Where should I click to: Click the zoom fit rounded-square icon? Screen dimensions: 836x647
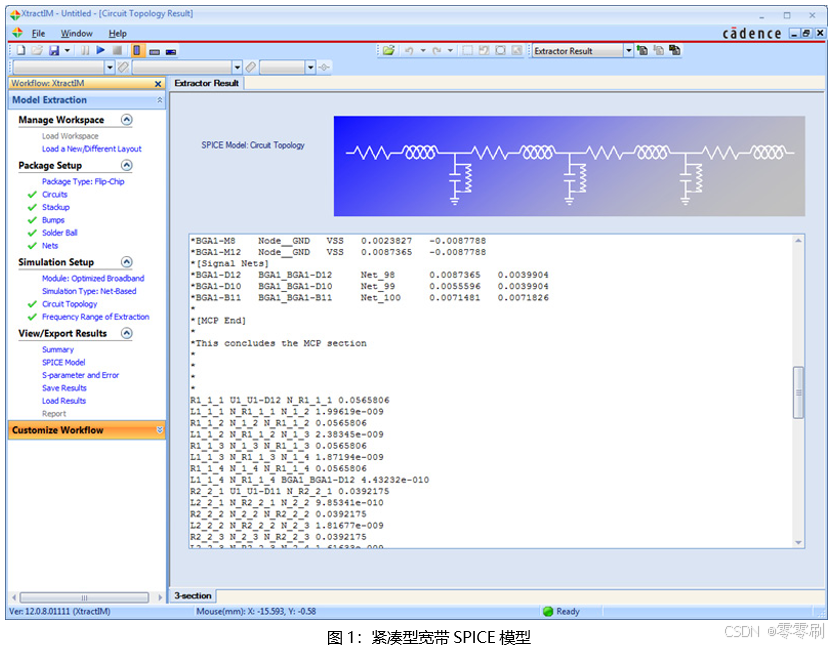[500, 51]
